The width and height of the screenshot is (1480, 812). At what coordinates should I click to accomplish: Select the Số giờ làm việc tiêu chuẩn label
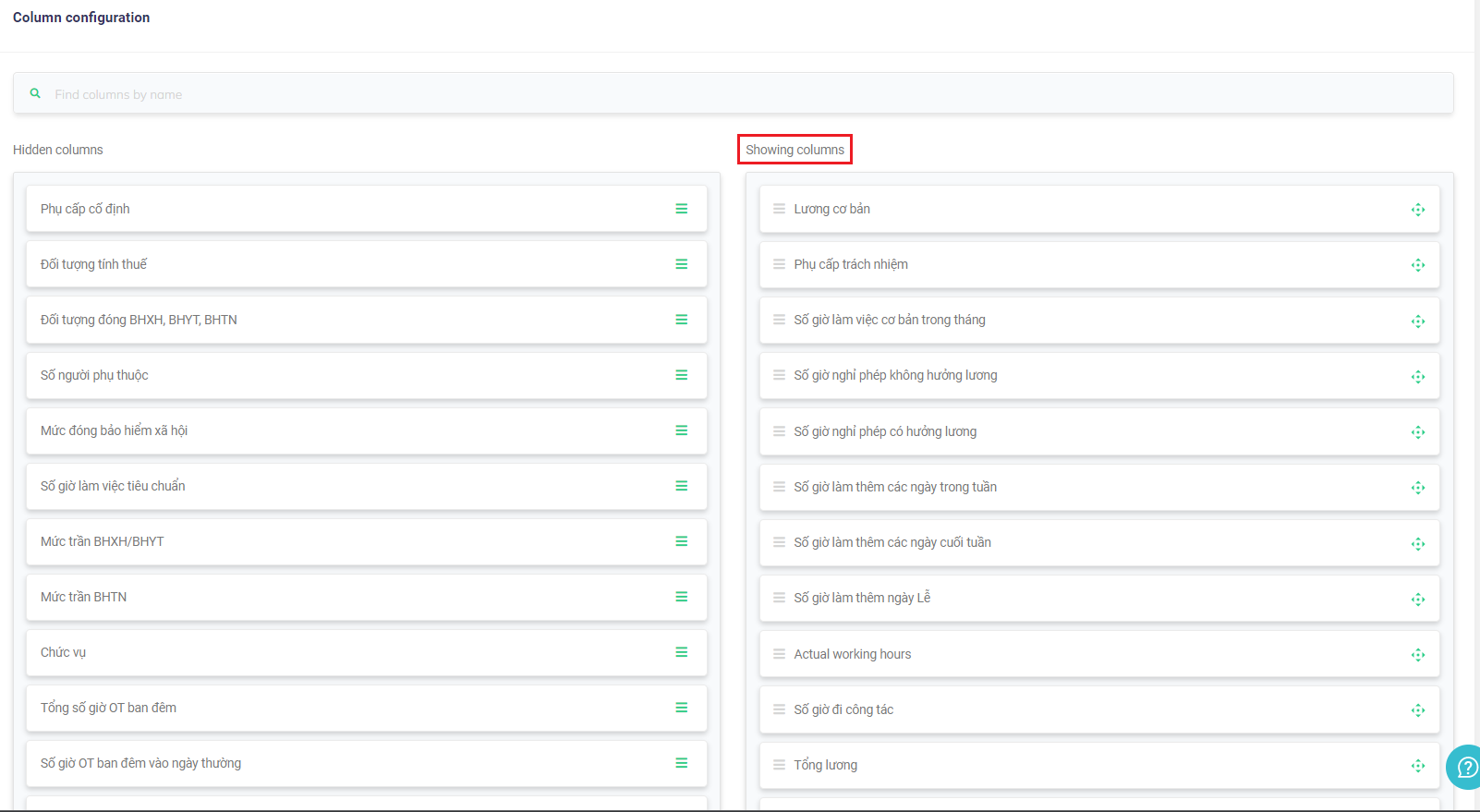click(x=113, y=486)
